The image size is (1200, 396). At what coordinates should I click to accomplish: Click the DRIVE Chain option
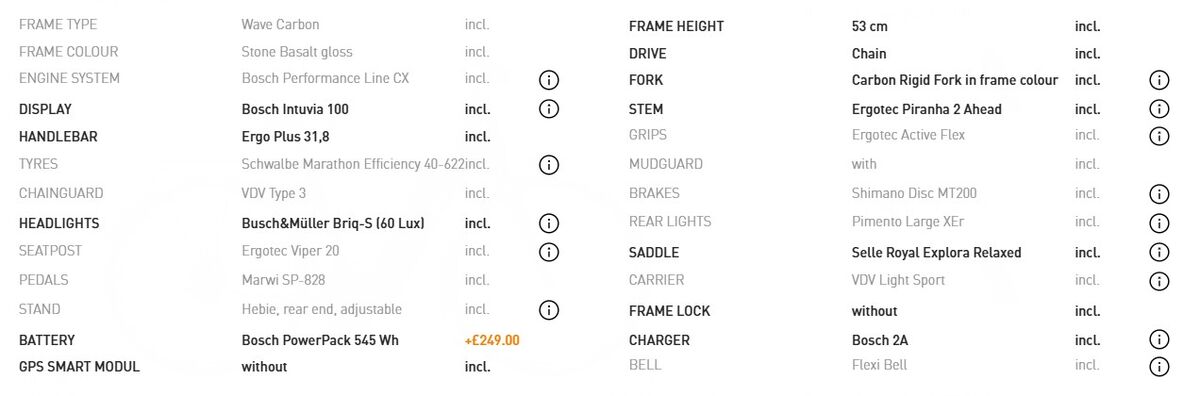tap(865, 54)
